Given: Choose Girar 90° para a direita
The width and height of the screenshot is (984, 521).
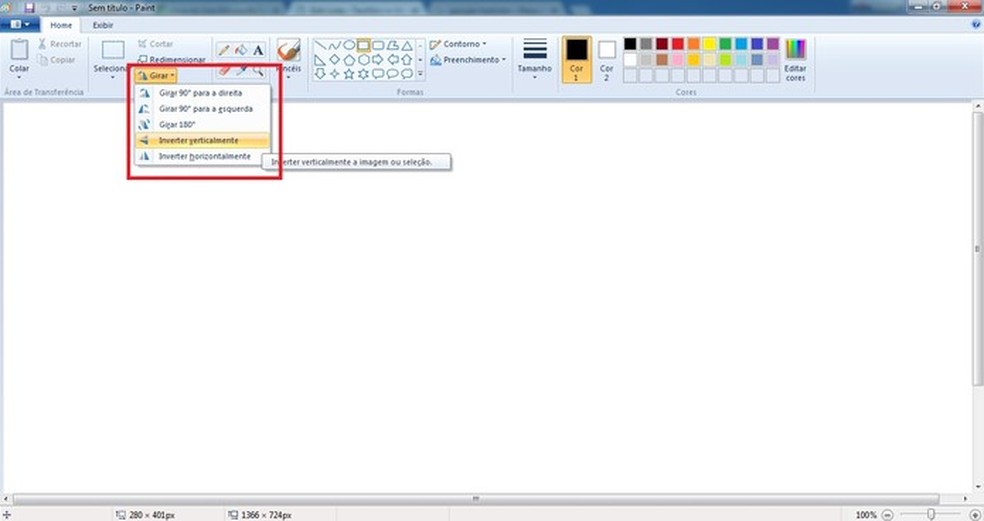Looking at the screenshot, I should coord(203,92).
